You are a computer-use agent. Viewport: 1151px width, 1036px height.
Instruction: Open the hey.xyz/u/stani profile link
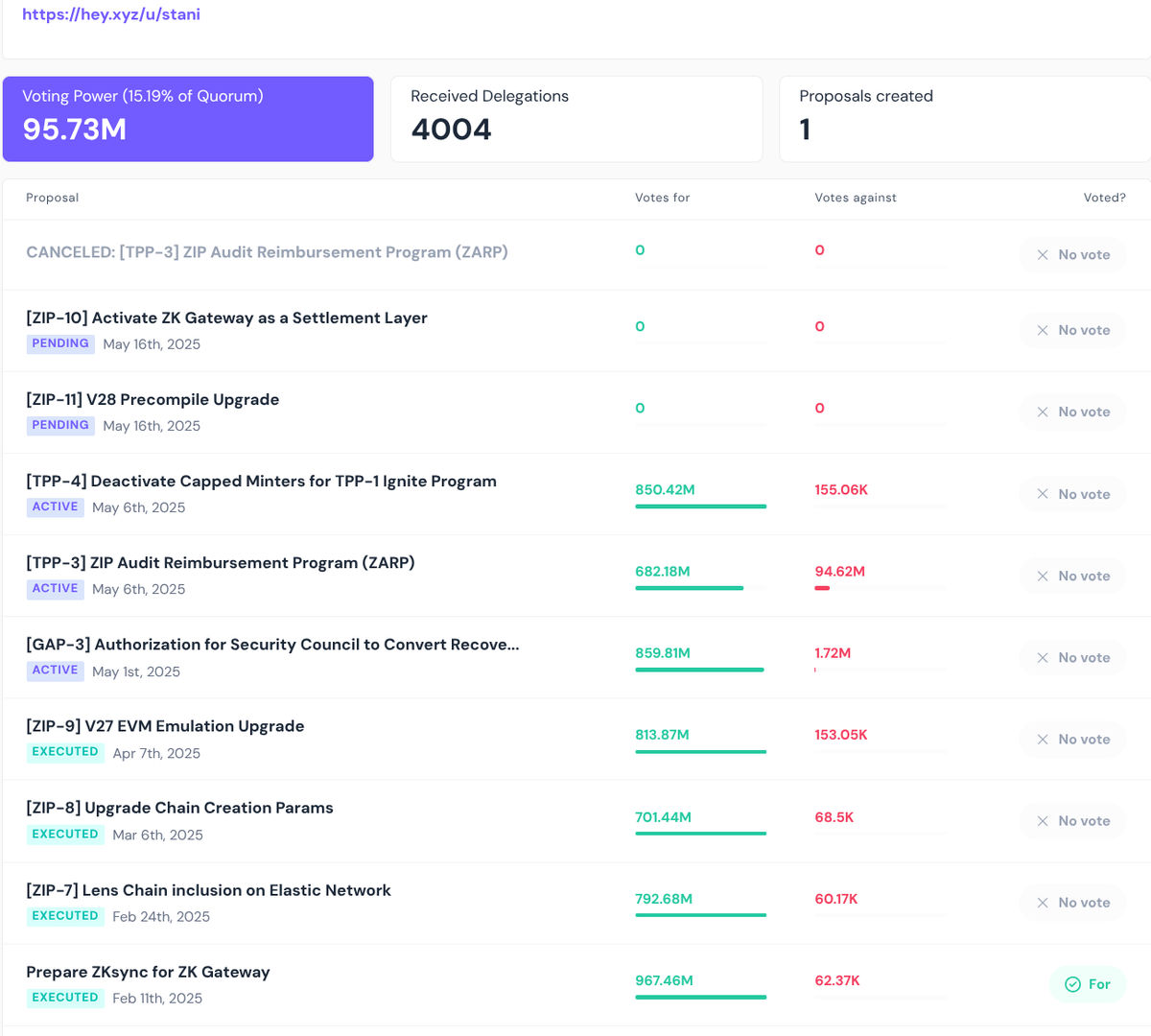[111, 14]
